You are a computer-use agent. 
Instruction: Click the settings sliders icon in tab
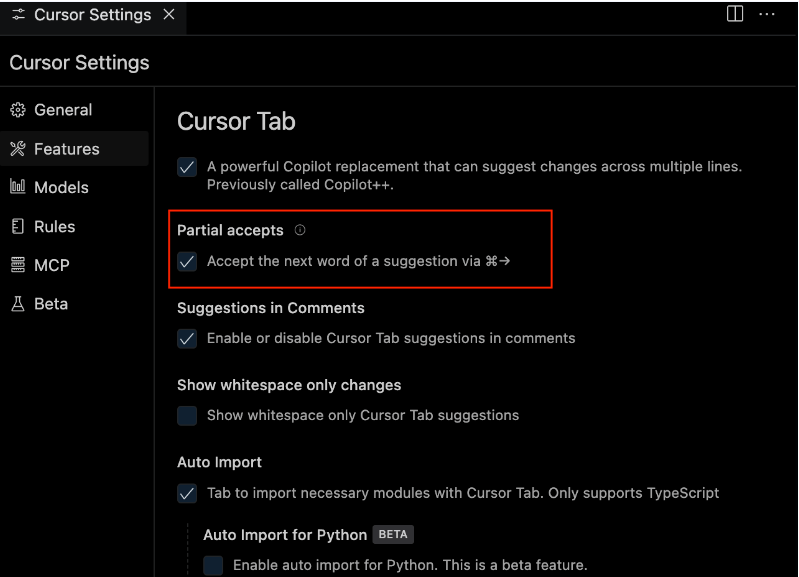pos(18,15)
